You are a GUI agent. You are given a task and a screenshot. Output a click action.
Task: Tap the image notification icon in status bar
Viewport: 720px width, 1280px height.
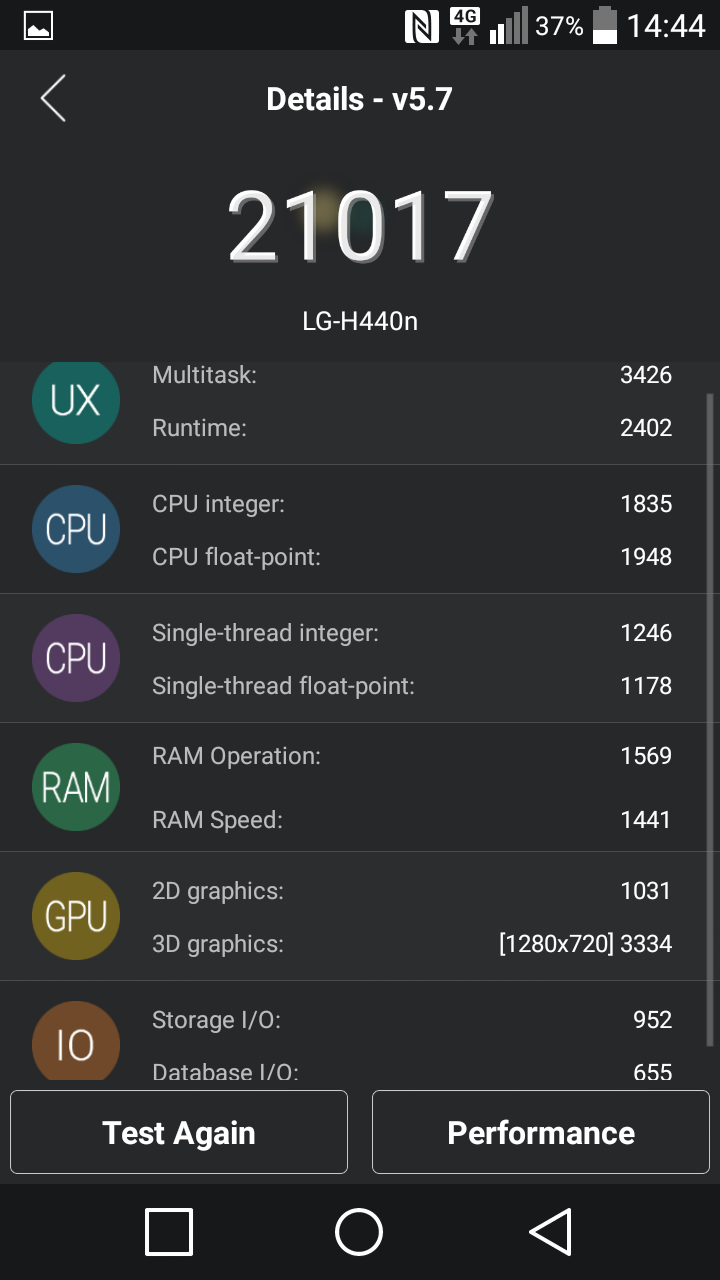[x=38, y=26]
